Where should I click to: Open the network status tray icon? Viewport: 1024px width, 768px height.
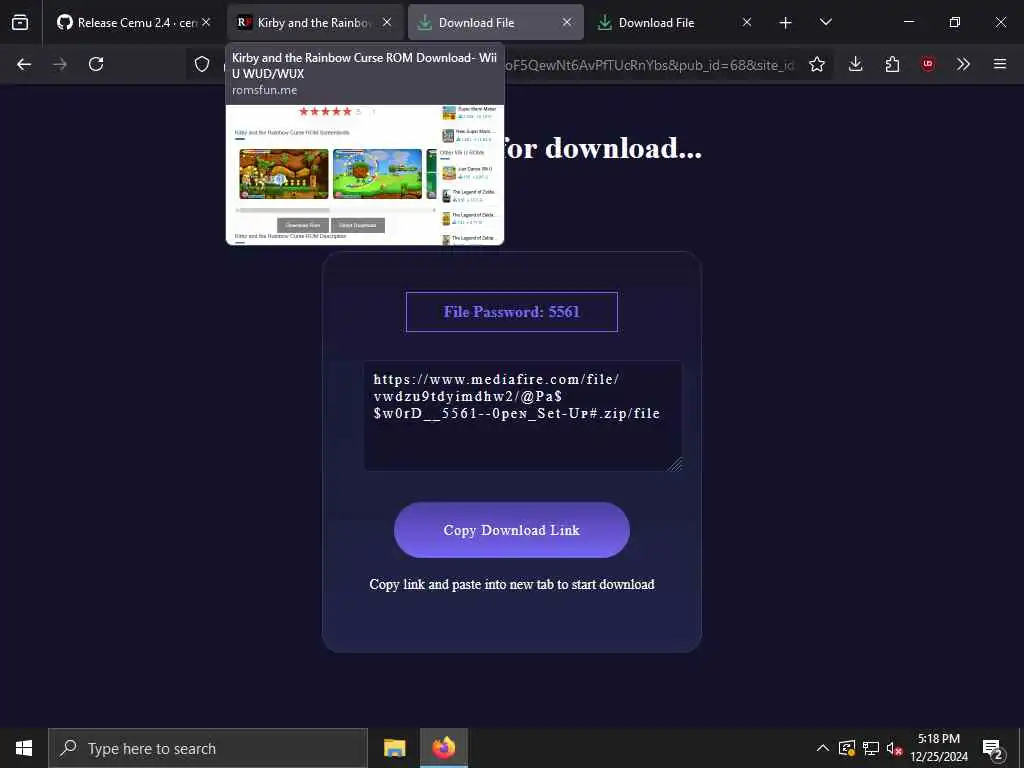tap(871, 748)
